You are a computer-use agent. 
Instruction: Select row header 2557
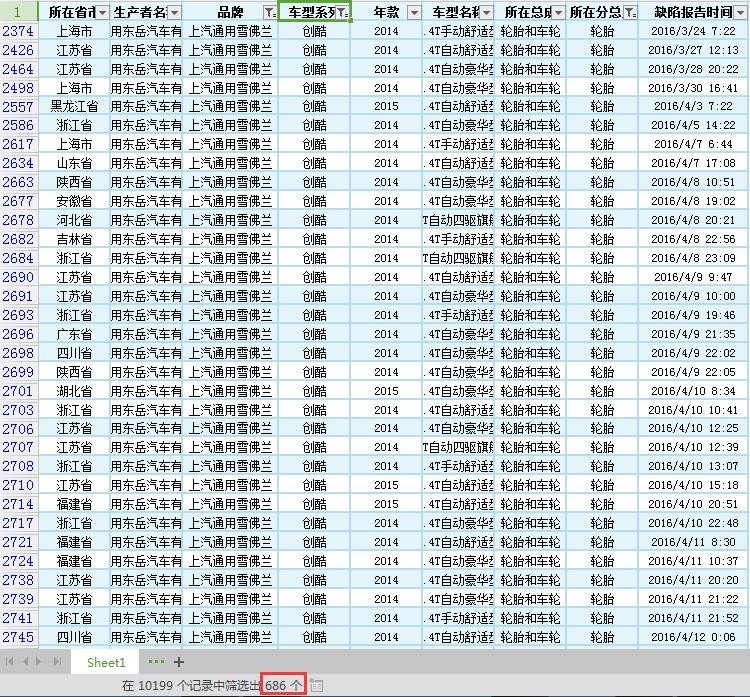click(x=19, y=106)
